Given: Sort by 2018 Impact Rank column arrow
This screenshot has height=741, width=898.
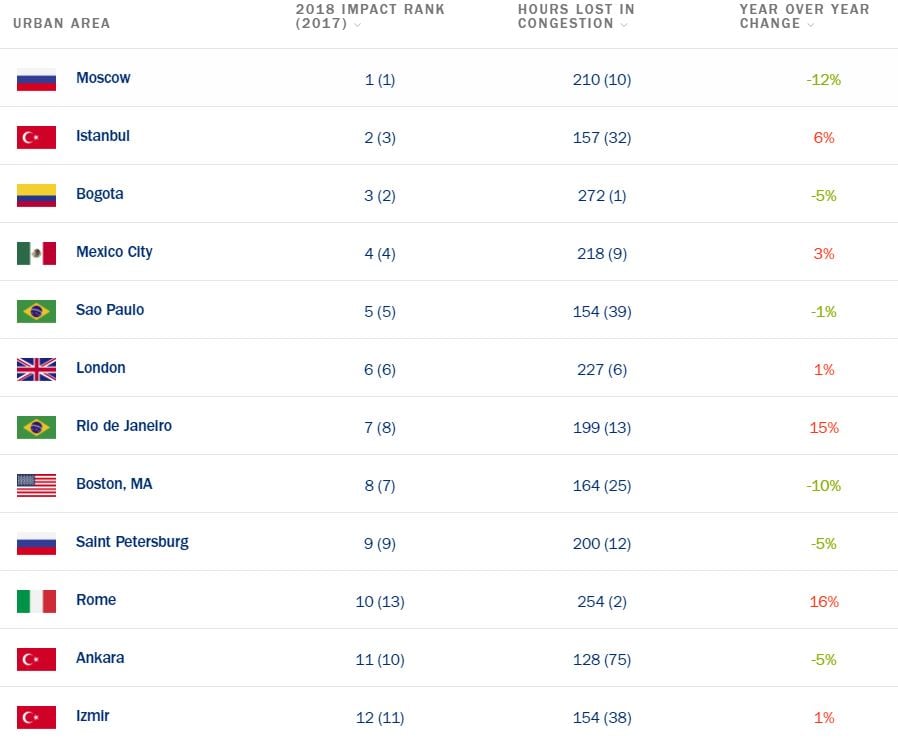Looking at the screenshot, I should point(358,25).
